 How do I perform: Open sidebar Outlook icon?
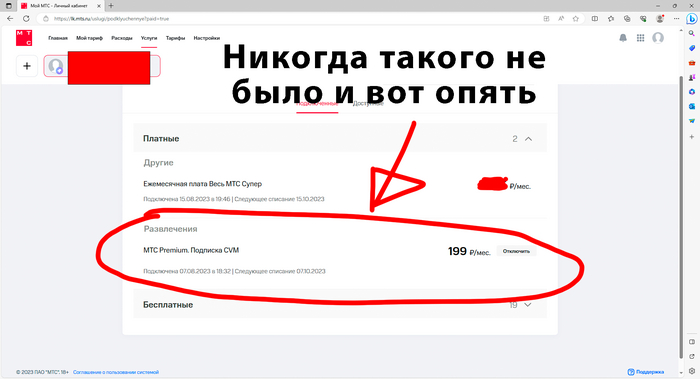(692, 106)
